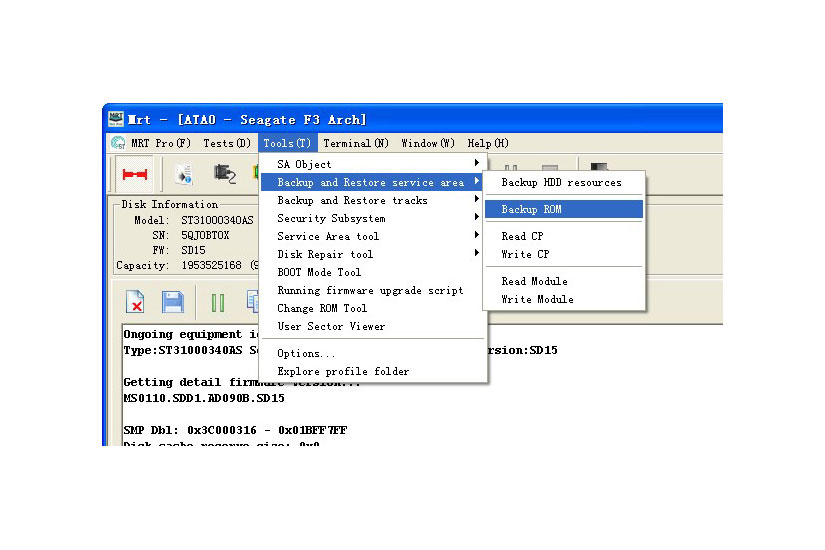This screenshot has width=825, height=550.
Task: Open the Terminal(N) menu
Action: pyautogui.click(x=356, y=143)
